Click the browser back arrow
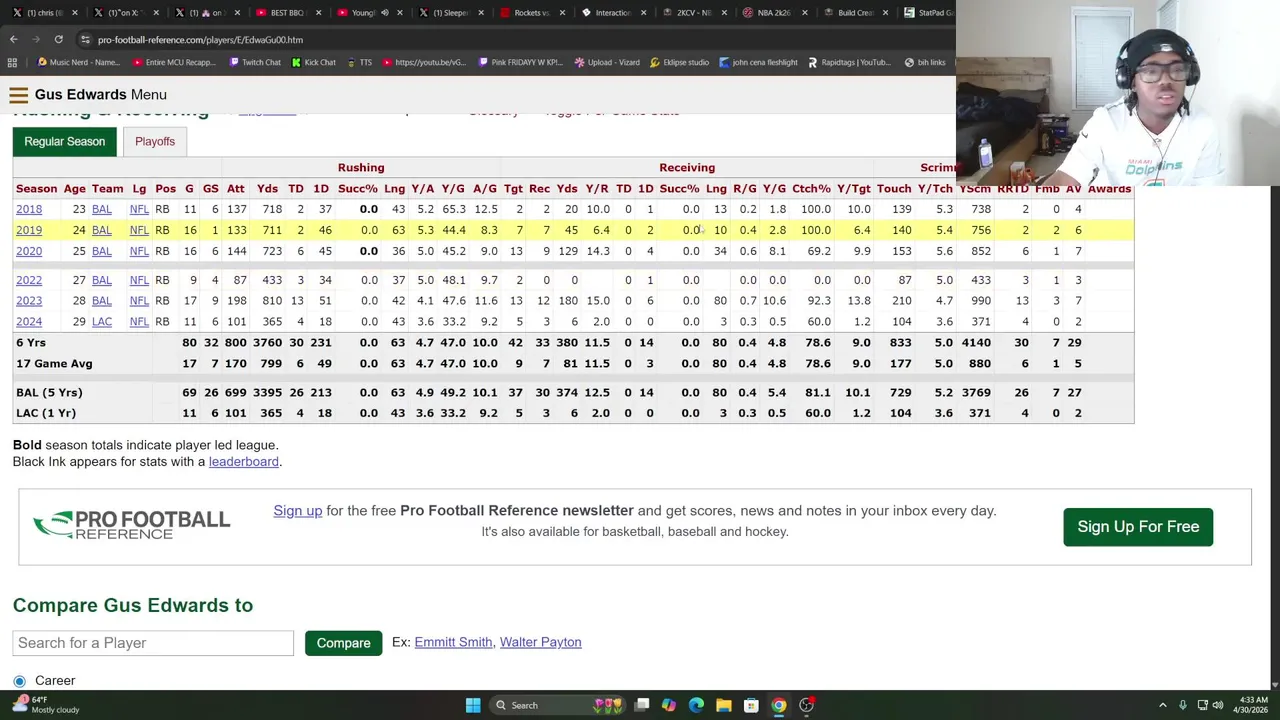 pos(14,39)
